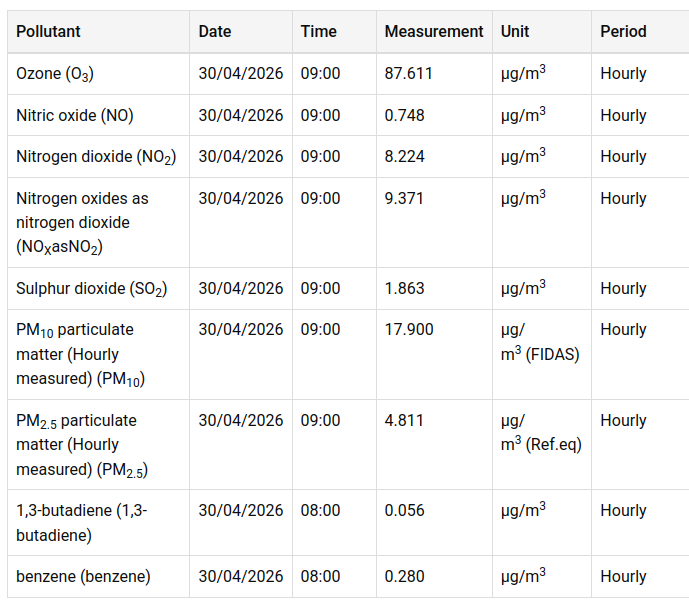Select the 17.900 measurement value

click(408, 330)
